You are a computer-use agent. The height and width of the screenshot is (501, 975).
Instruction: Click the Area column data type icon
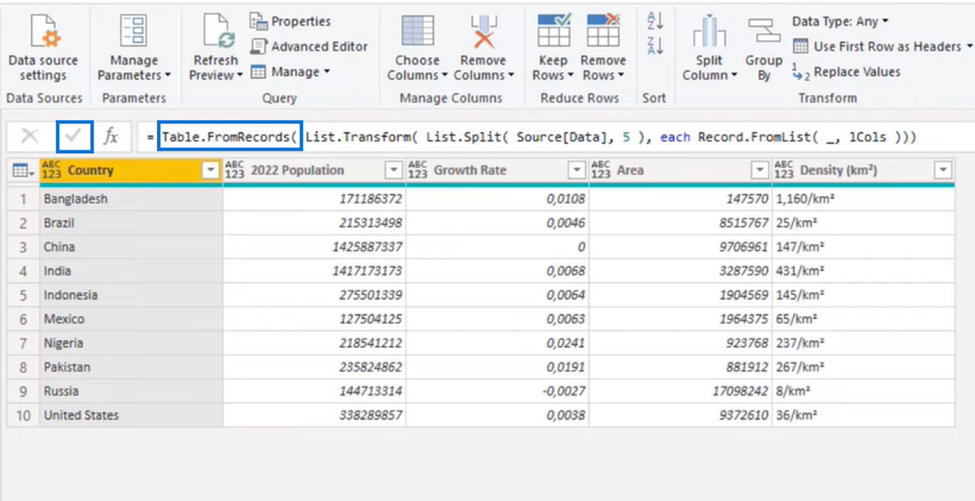tap(601, 170)
